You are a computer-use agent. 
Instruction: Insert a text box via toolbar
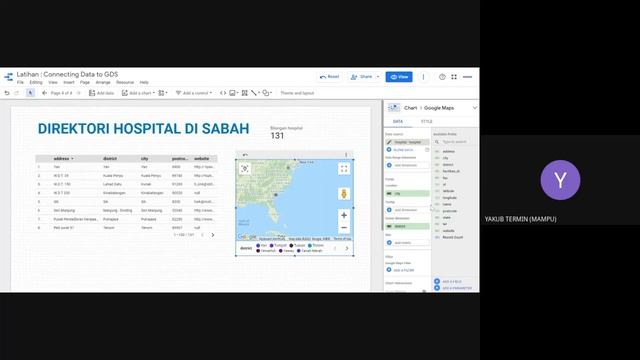click(244, 93)
